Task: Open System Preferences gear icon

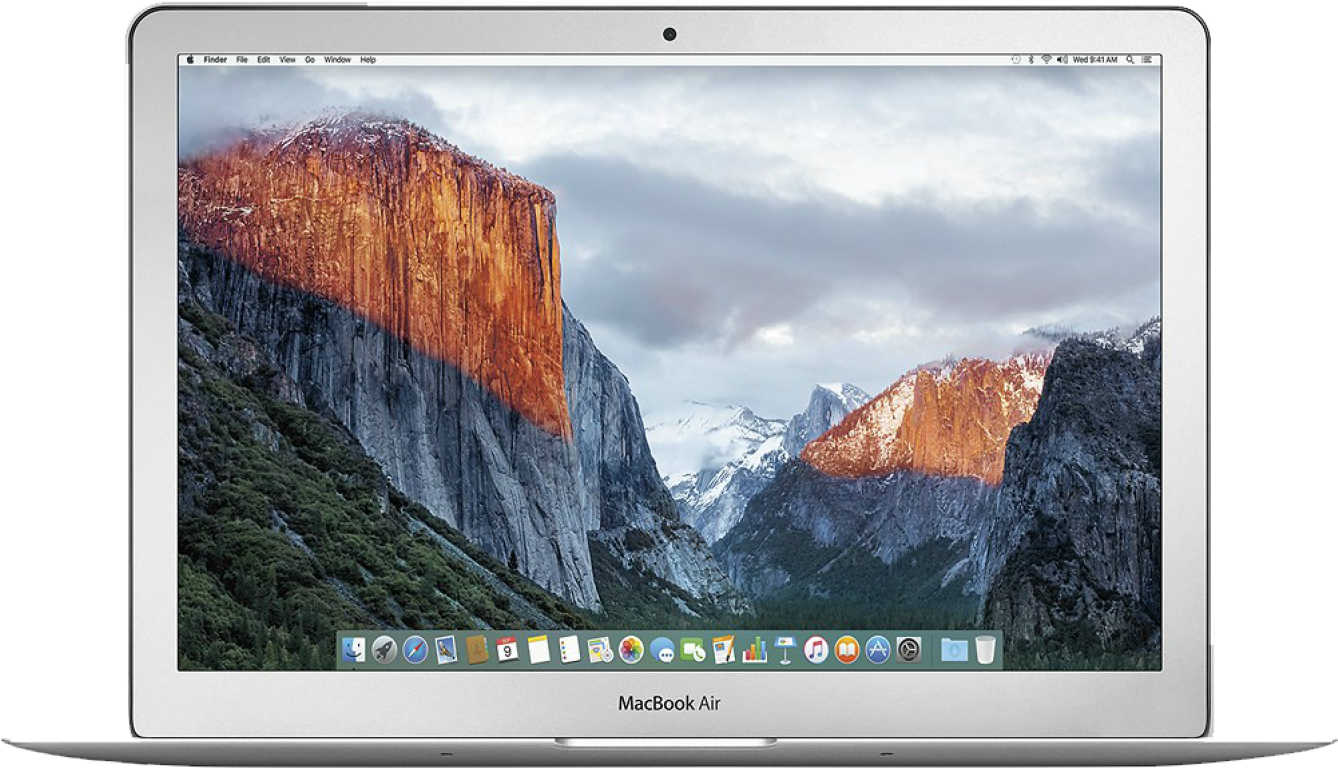Action: coord(909,650)
